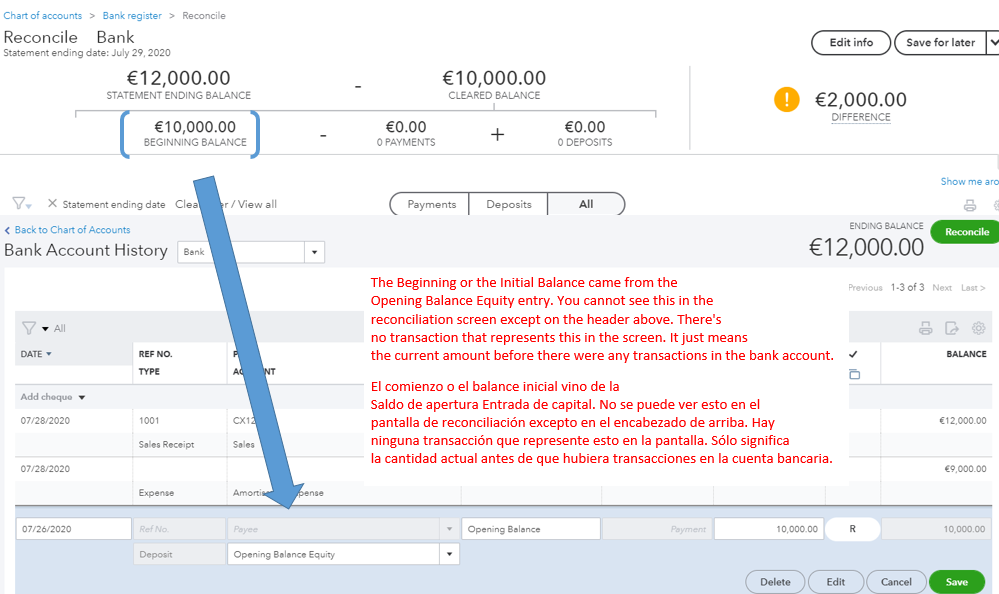Save the opening balance transaction

[x=955, y=582]
